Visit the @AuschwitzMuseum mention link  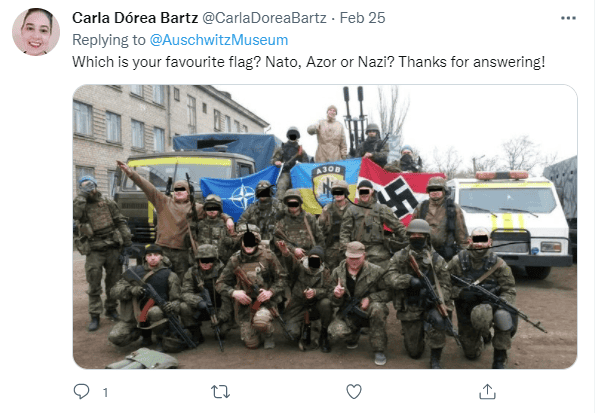[219, 40]
